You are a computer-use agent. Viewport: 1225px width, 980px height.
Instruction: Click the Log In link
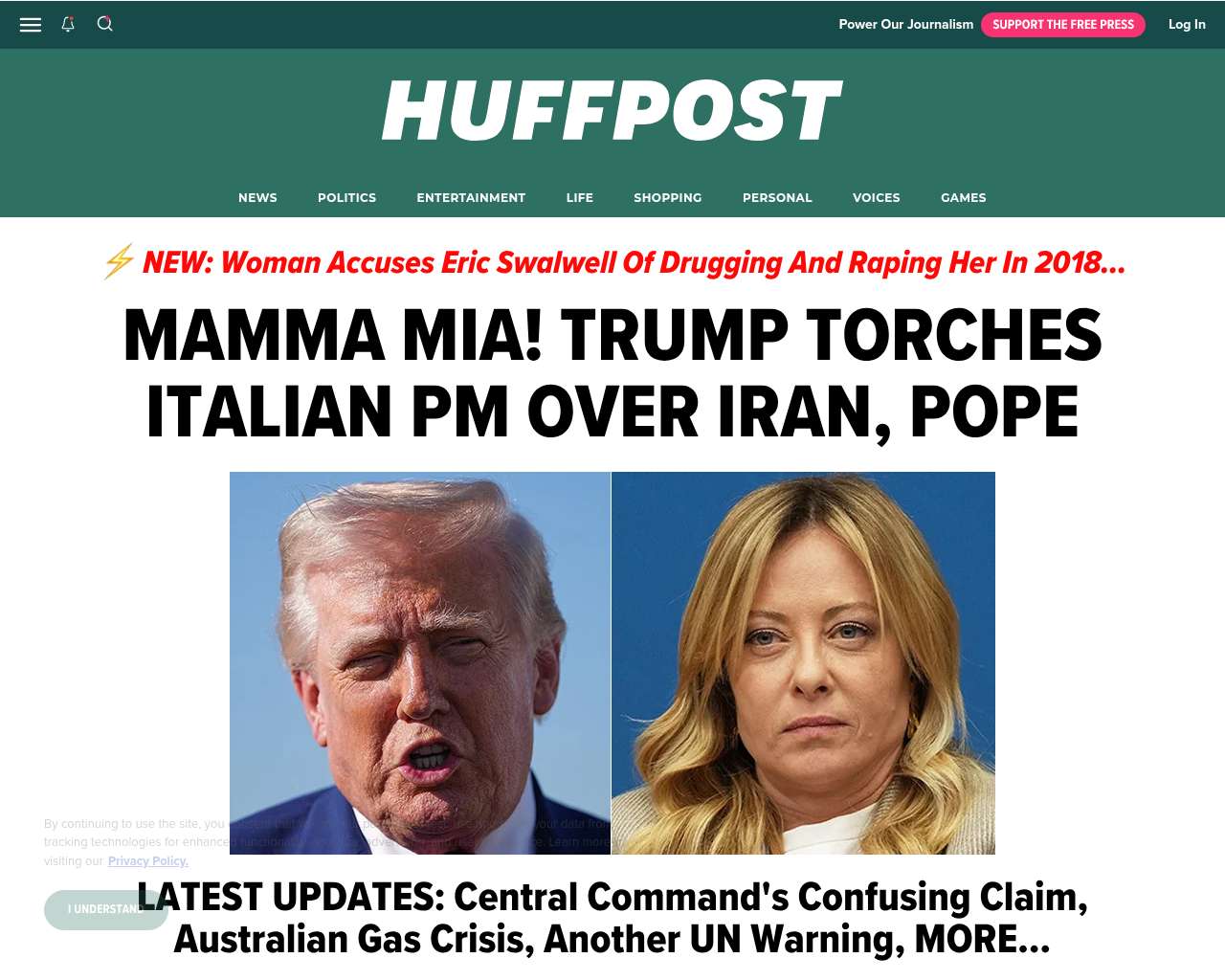(1187, 25)
